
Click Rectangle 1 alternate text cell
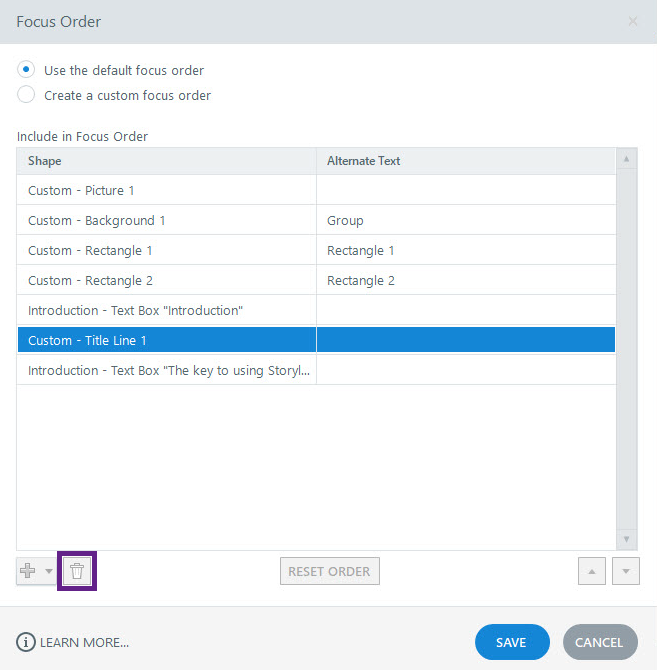point(465,250)
